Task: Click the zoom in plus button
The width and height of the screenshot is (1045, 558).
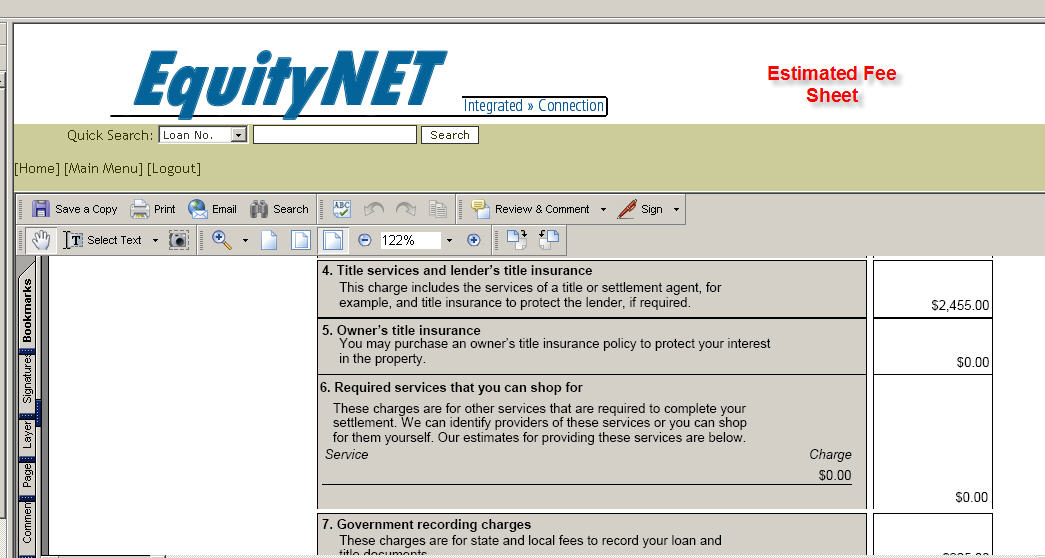Action: (x=474, y=240)
